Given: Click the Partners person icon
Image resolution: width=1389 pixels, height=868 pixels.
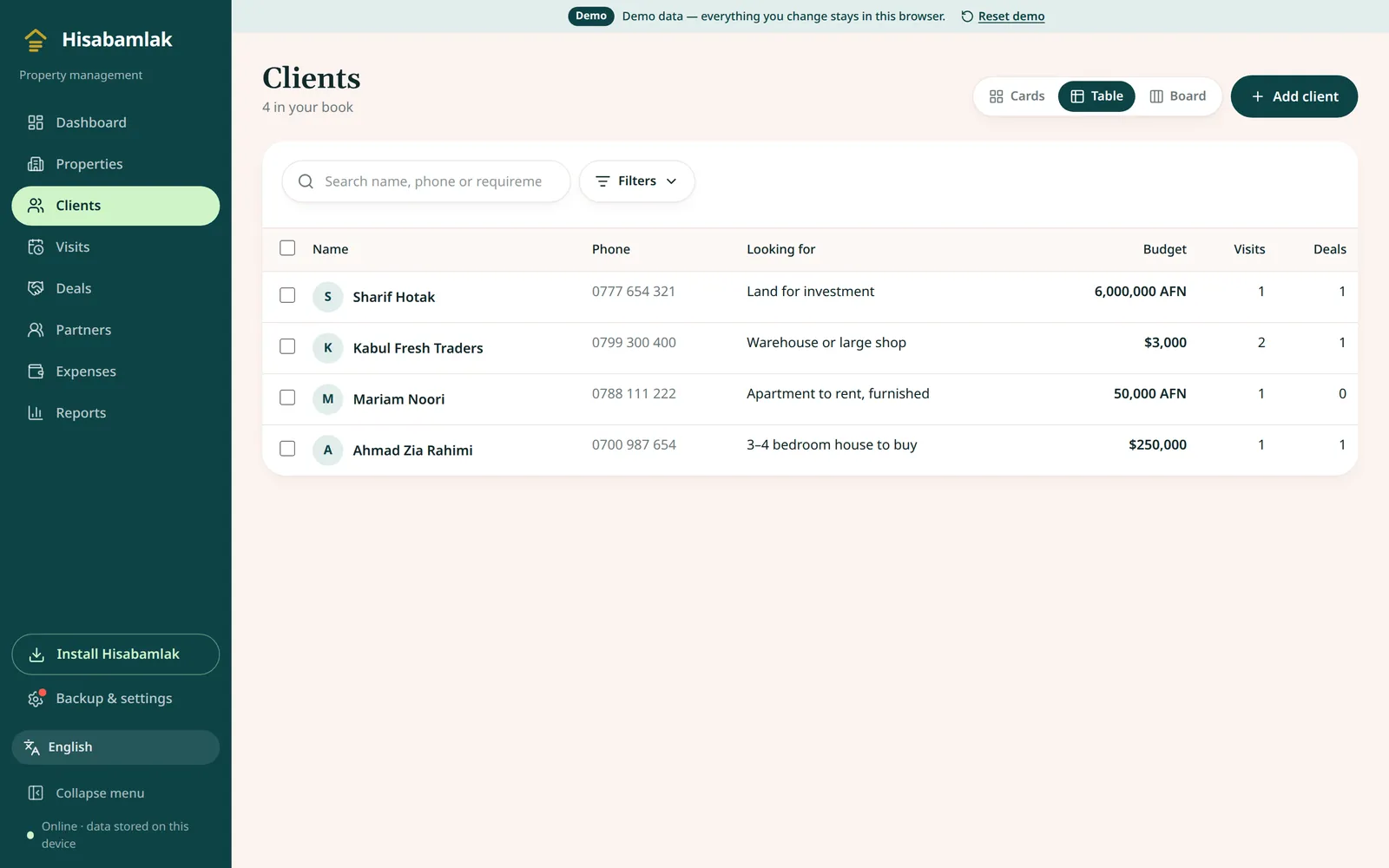Looking at the screenshot, I should (x=36, y=330).
